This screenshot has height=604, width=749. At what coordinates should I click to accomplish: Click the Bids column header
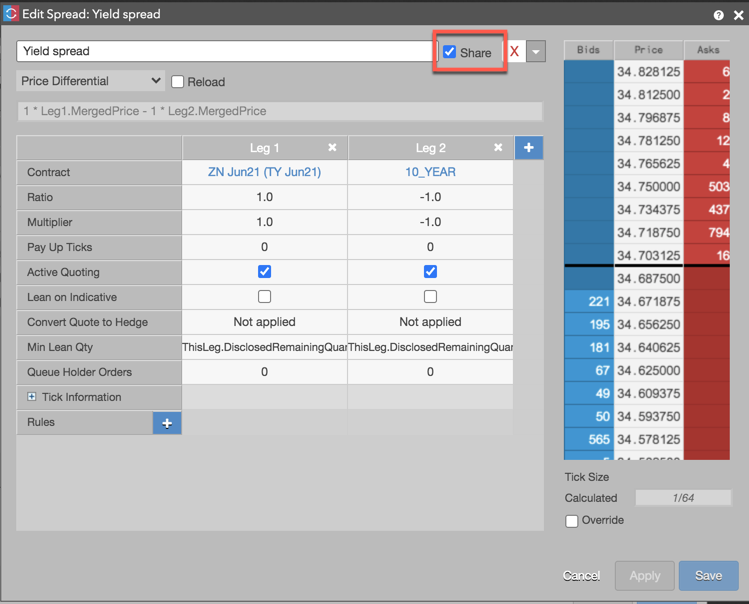pyautogui.click(x=588, y=50)
